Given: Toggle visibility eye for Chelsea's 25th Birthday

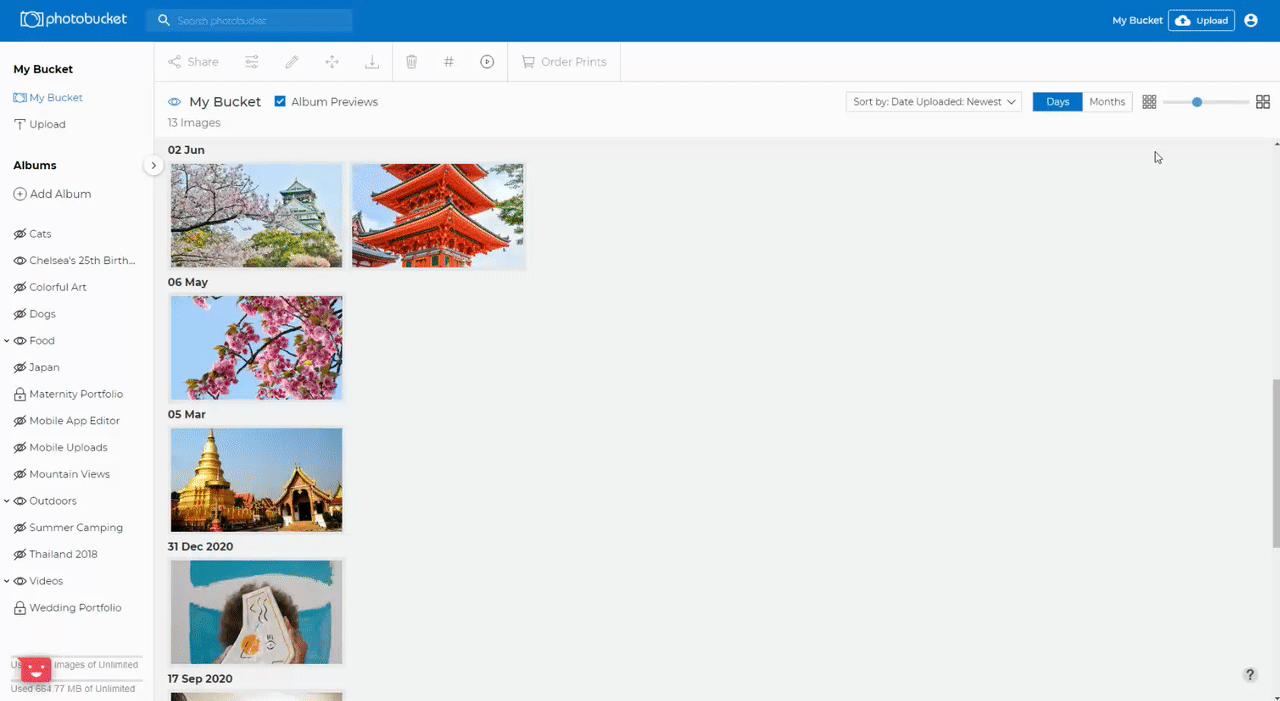Looking at the screenshot, I should 19,261.
